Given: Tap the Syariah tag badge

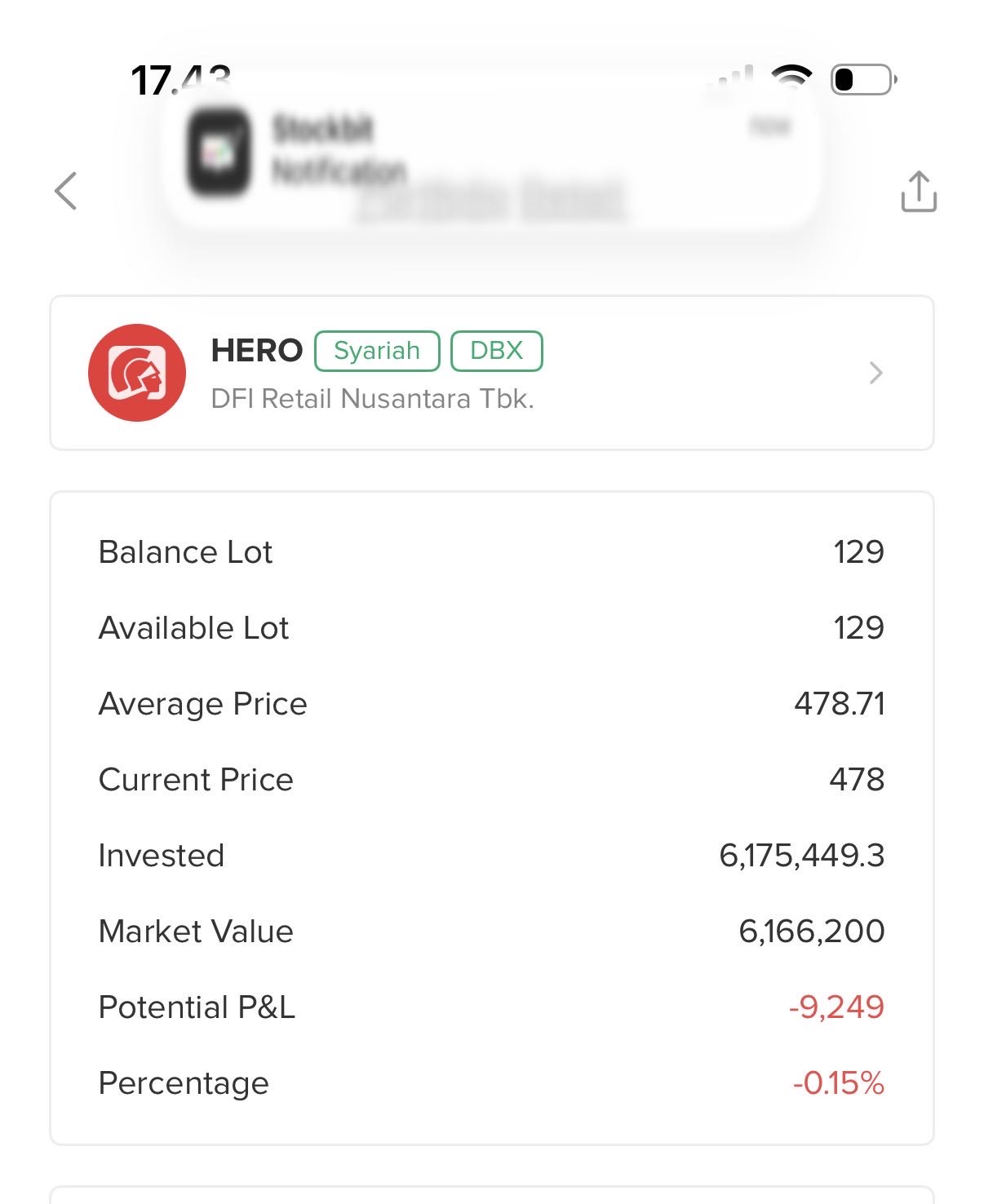Looking at the screenshot, I should coord(377,351).
